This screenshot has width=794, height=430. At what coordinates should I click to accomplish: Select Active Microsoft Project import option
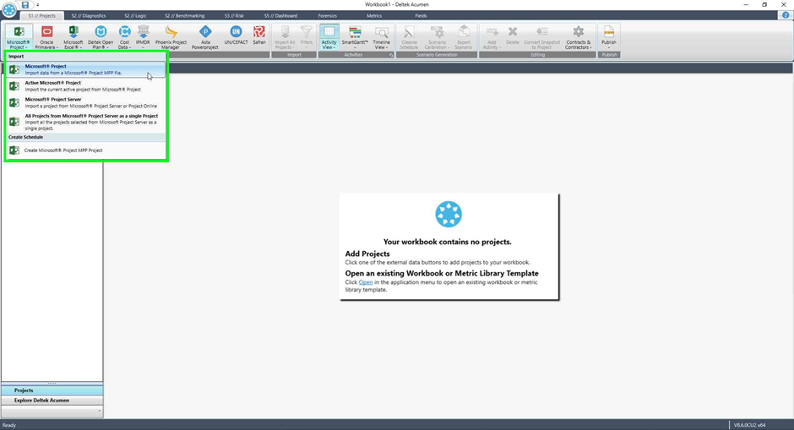point(86,86)
